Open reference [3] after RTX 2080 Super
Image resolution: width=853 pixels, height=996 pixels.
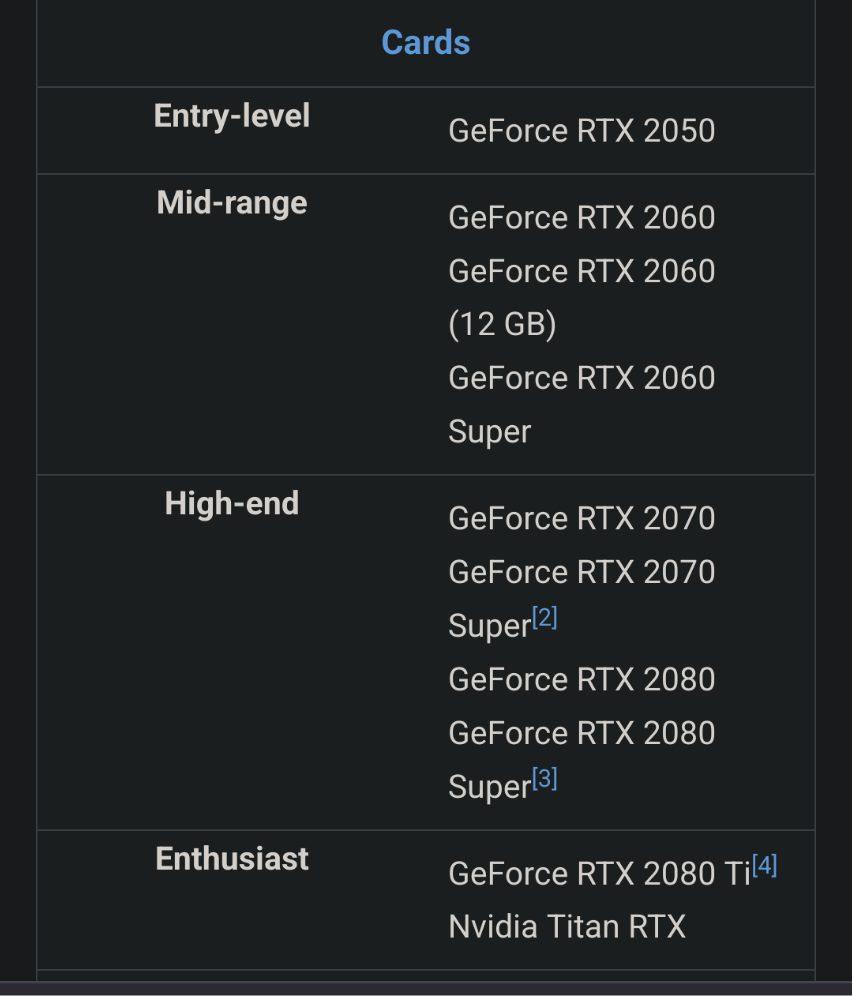pos(544,779)
